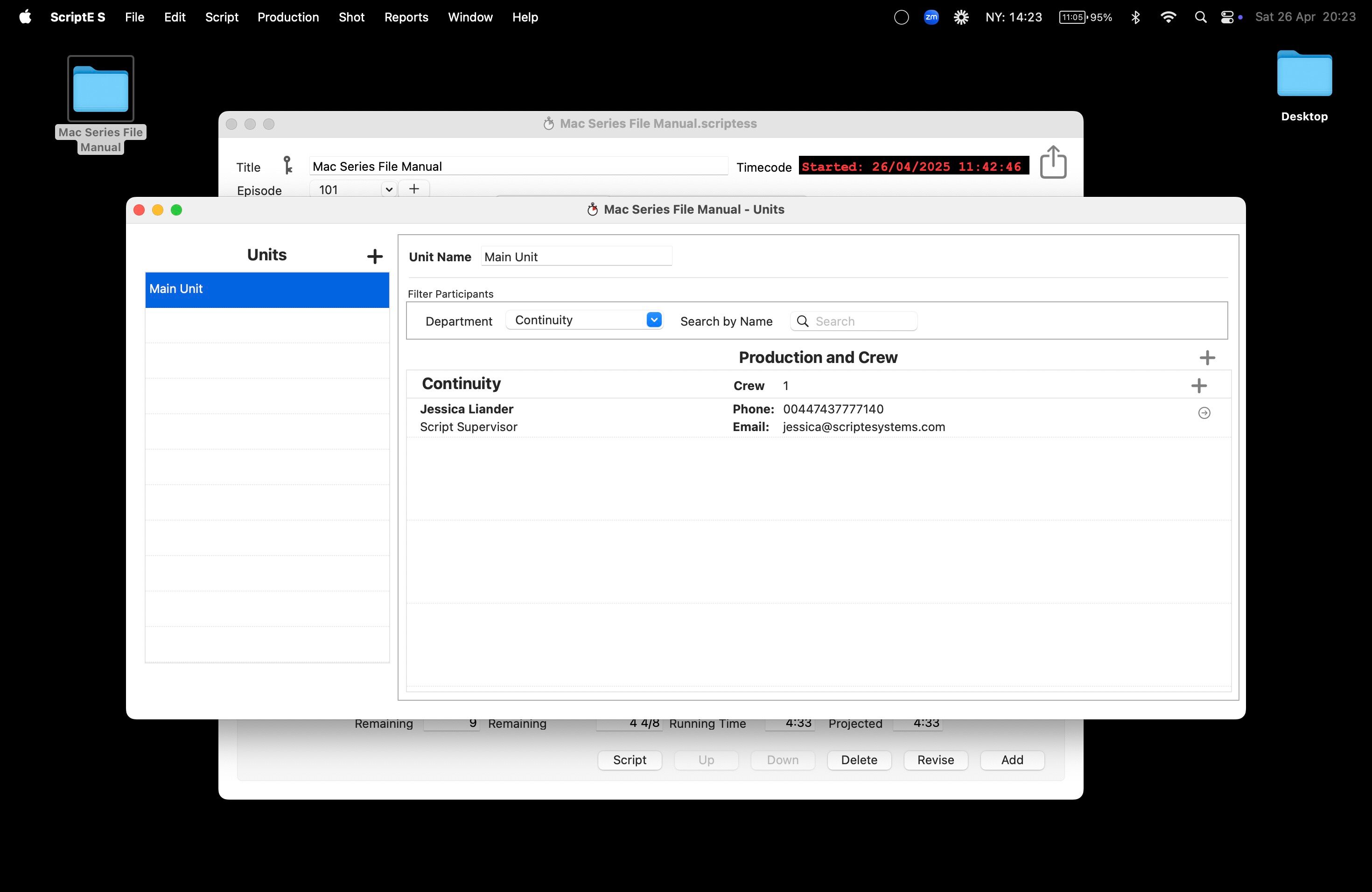Open Control Center in menu bar
1372x892 pixels.
click(x=1227, y=17)
